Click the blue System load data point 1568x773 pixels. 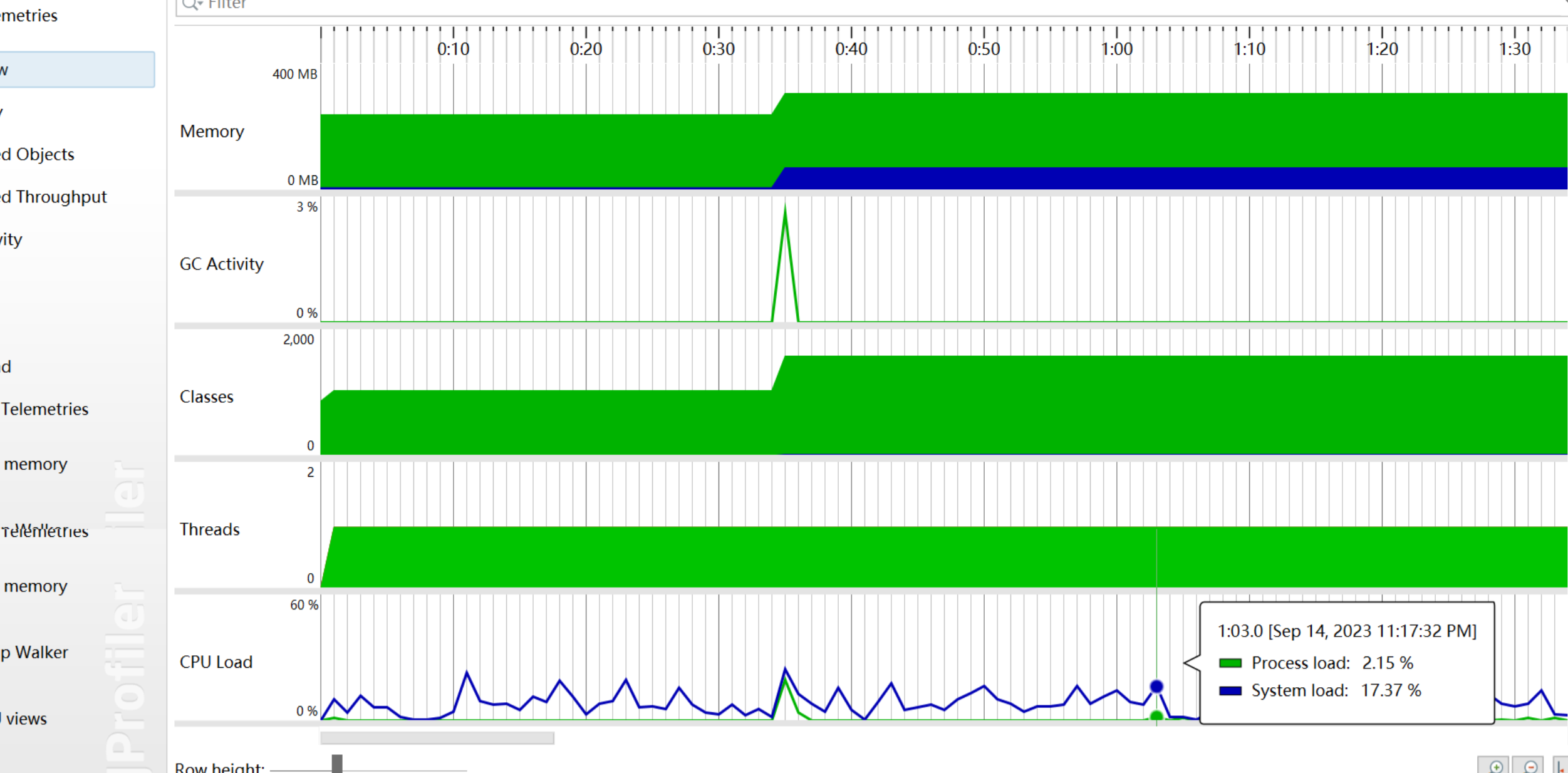[1156, 687]
